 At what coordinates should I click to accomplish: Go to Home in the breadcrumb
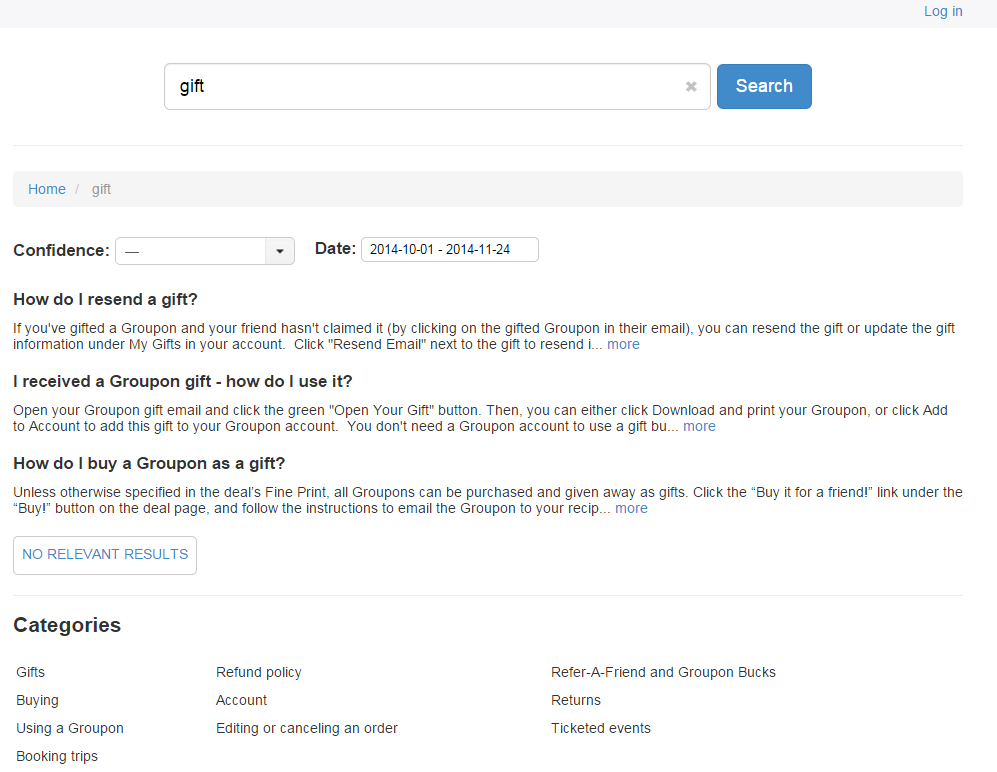point(47,189)
